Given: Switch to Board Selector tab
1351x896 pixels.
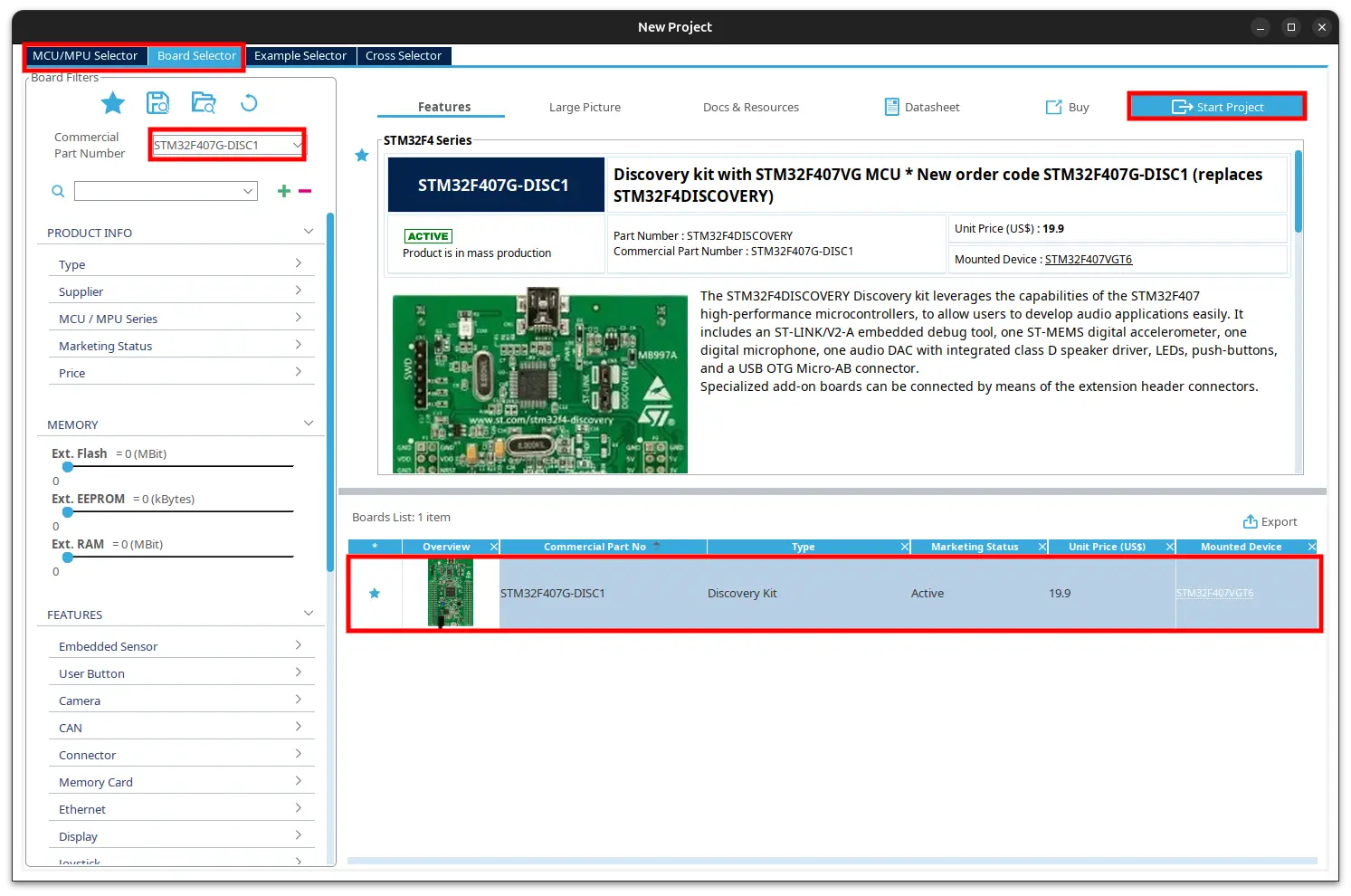Looking at the screenshot, I should point(196,56).
